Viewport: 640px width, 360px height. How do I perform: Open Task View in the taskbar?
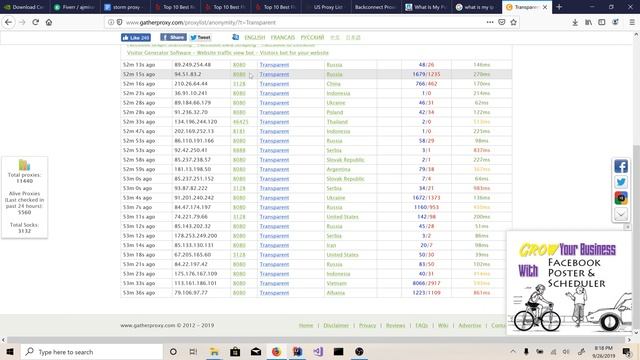pyautogui.click(x=193, y=352)
